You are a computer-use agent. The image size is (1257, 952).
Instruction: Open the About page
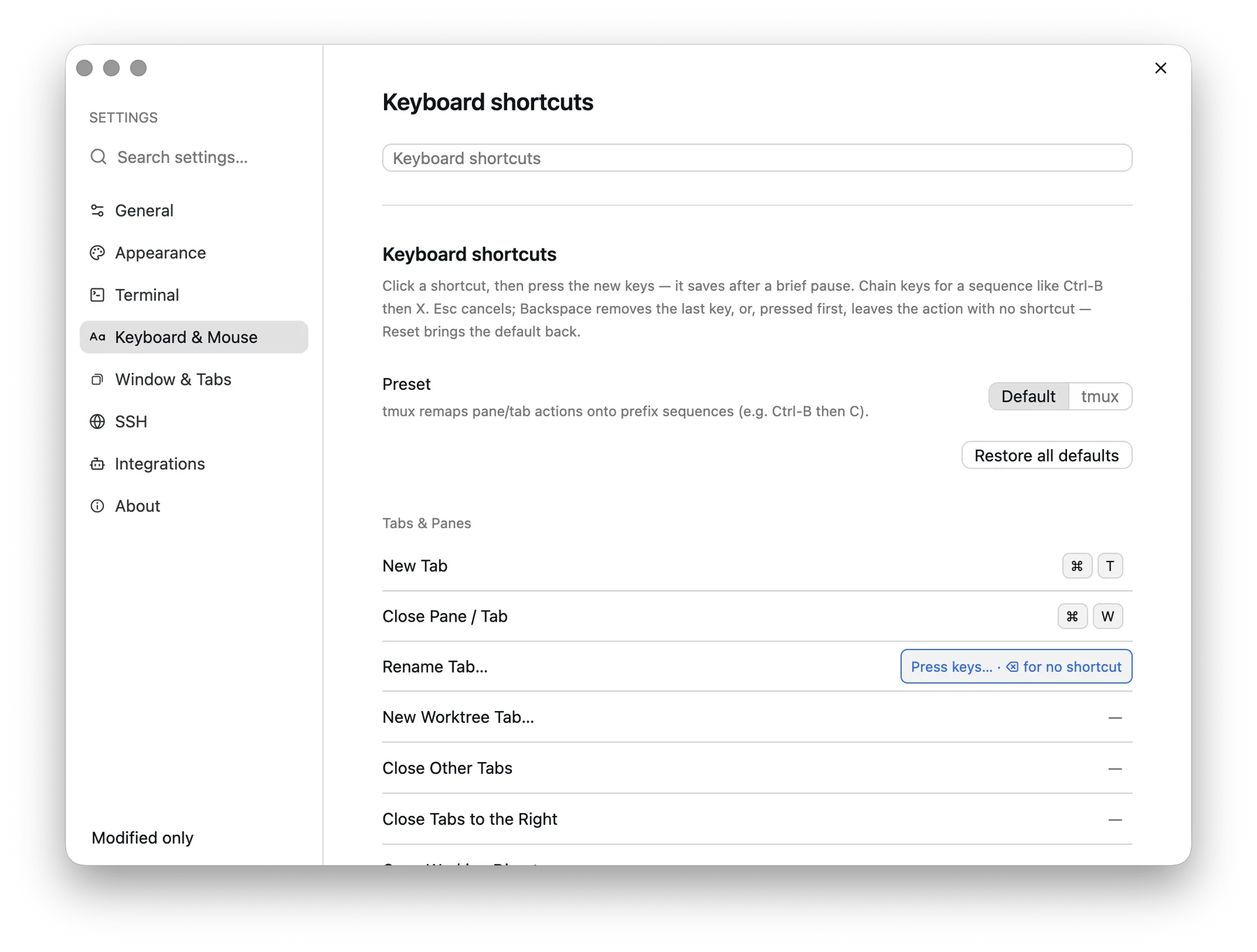pos(193,506)
